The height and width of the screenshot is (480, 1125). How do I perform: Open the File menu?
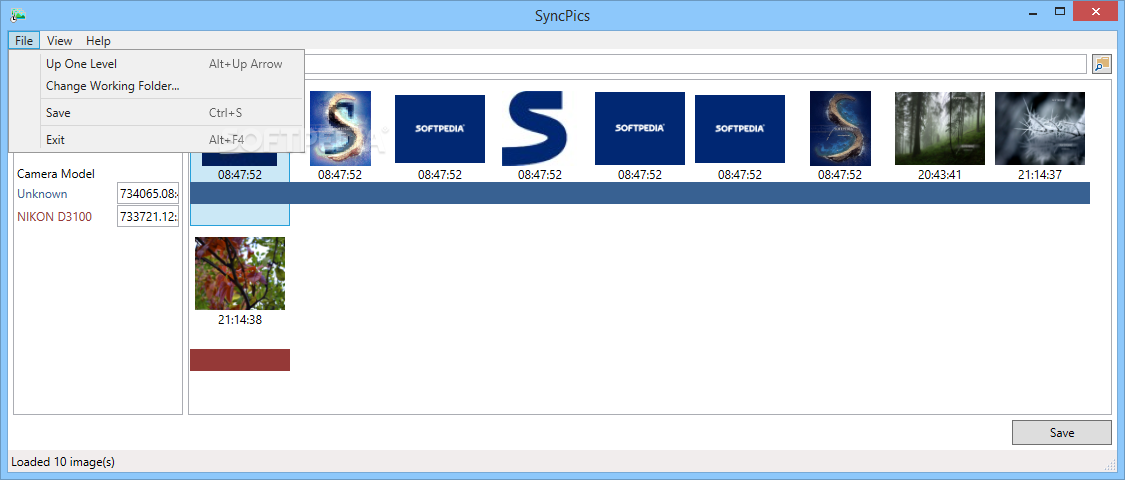(x=24, y=41)
